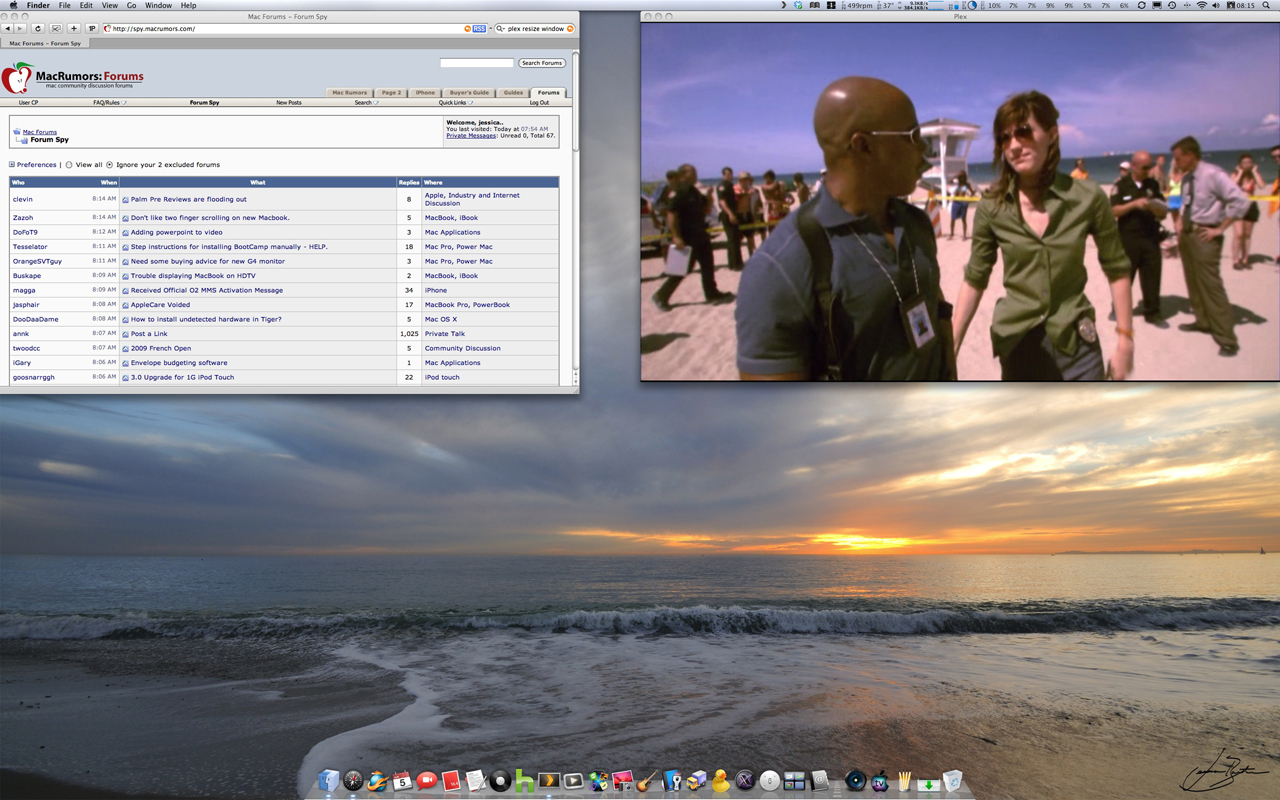Switch to the Buyer's Guide tab
Viewport: 1280px width, 800px height.
point(469,92)
